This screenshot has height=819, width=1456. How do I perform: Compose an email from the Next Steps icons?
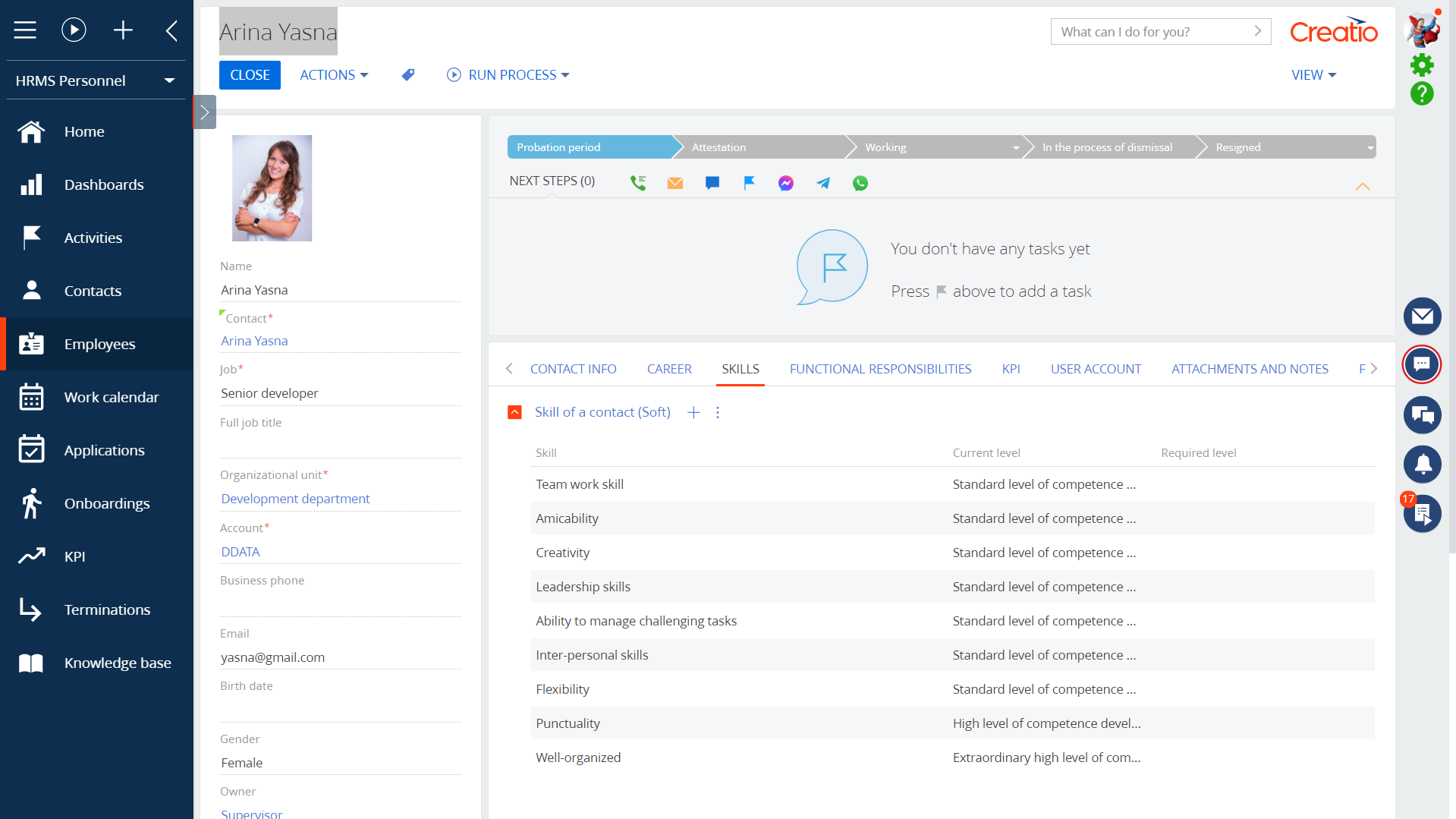click(675, 182)
